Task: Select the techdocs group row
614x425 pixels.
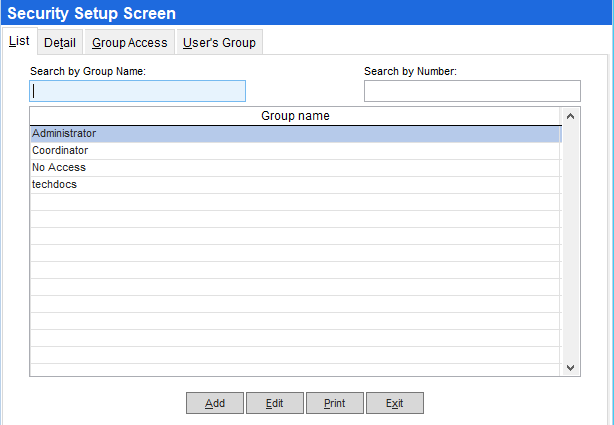Action: (x=296, y=184)
